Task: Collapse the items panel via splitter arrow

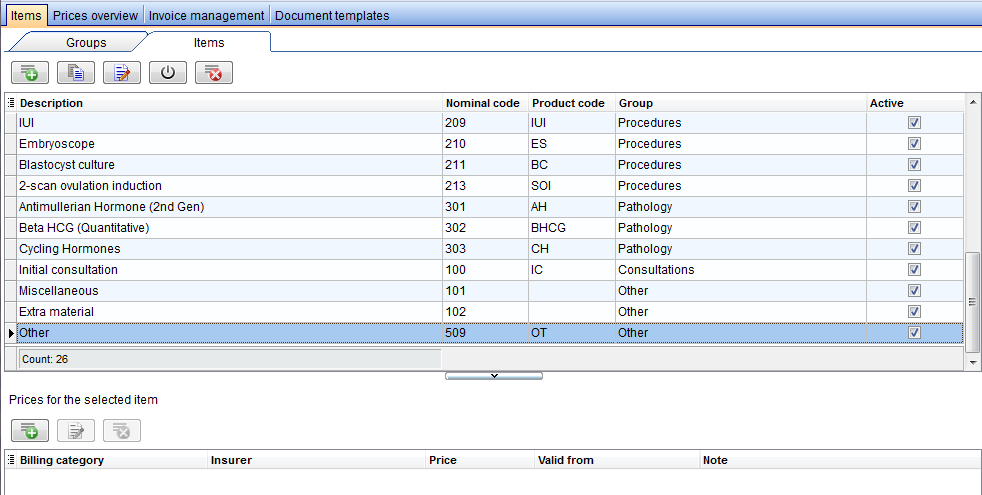Action: (494, 376)
